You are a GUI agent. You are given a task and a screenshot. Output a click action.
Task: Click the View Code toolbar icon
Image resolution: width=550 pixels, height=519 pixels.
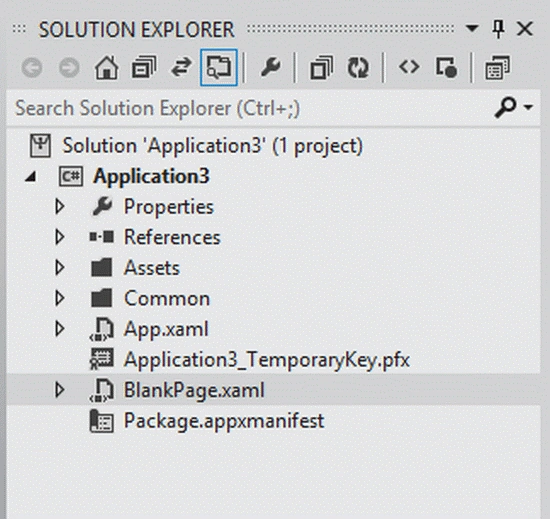coord(409,67)
